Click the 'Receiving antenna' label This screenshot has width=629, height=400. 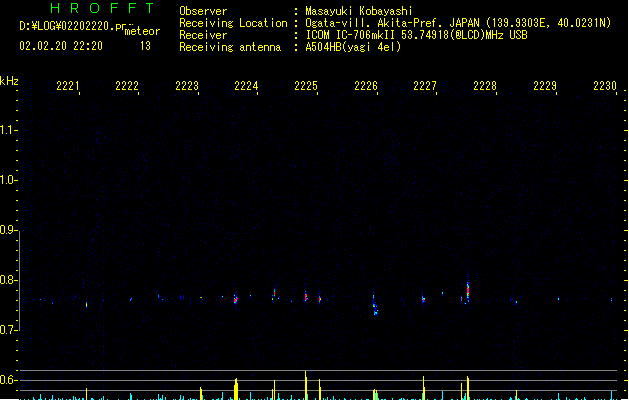coord(230,47)
